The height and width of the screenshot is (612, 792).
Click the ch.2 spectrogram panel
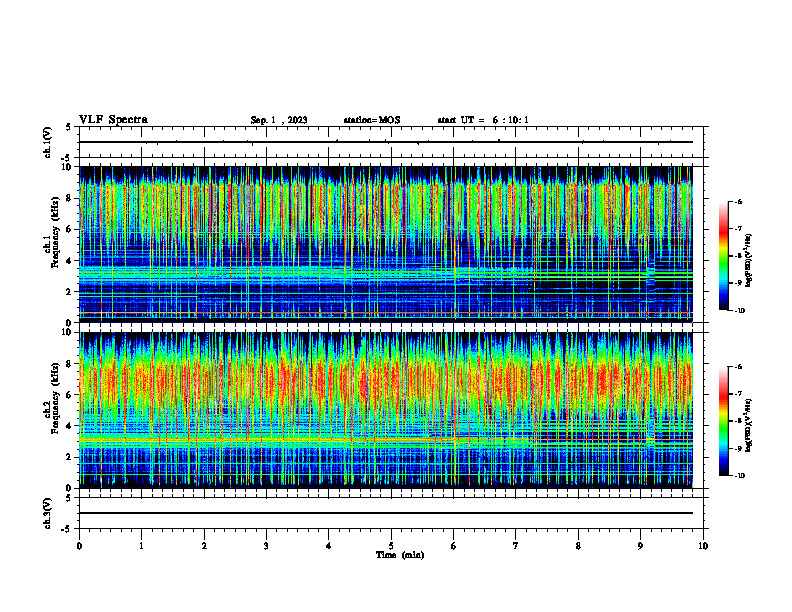(386, 410)
